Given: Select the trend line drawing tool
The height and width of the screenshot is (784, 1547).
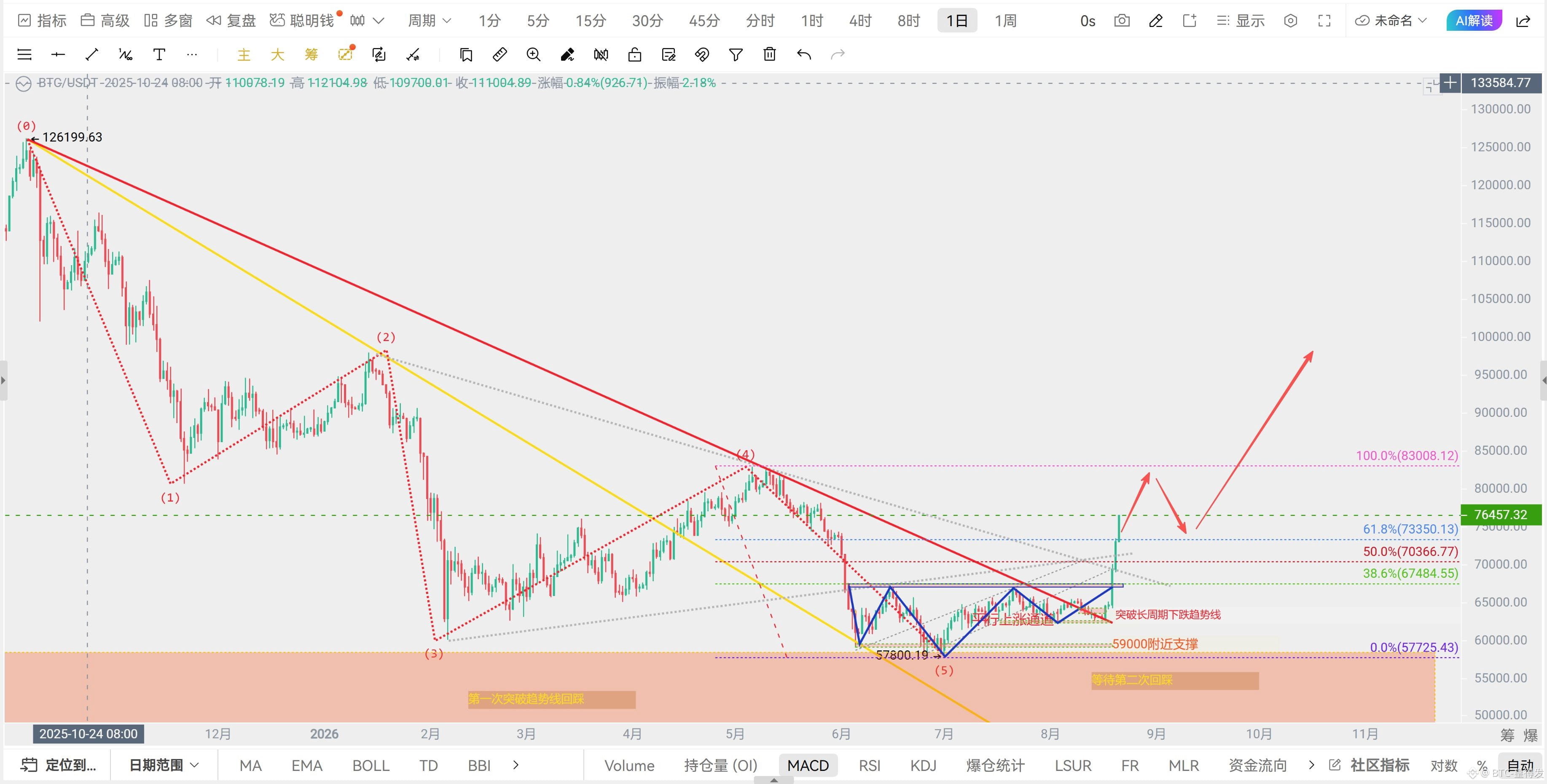Looking at the screenshot, I should point(92,55).
